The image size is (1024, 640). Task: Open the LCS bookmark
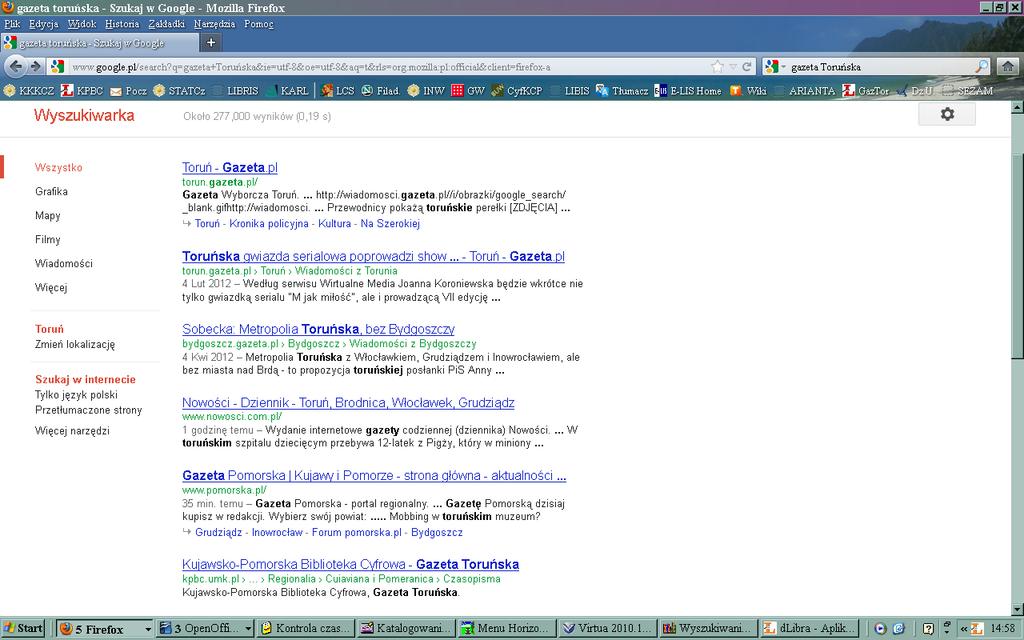(338, 91)
